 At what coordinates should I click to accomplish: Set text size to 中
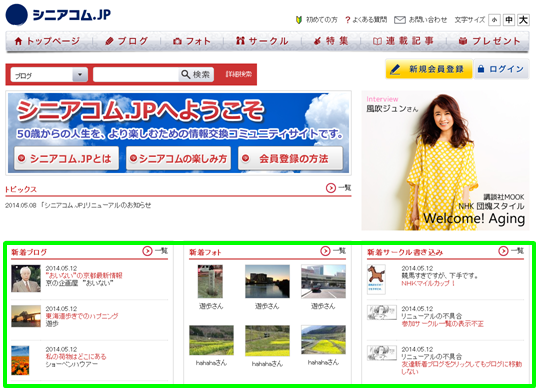coord(509,20)
